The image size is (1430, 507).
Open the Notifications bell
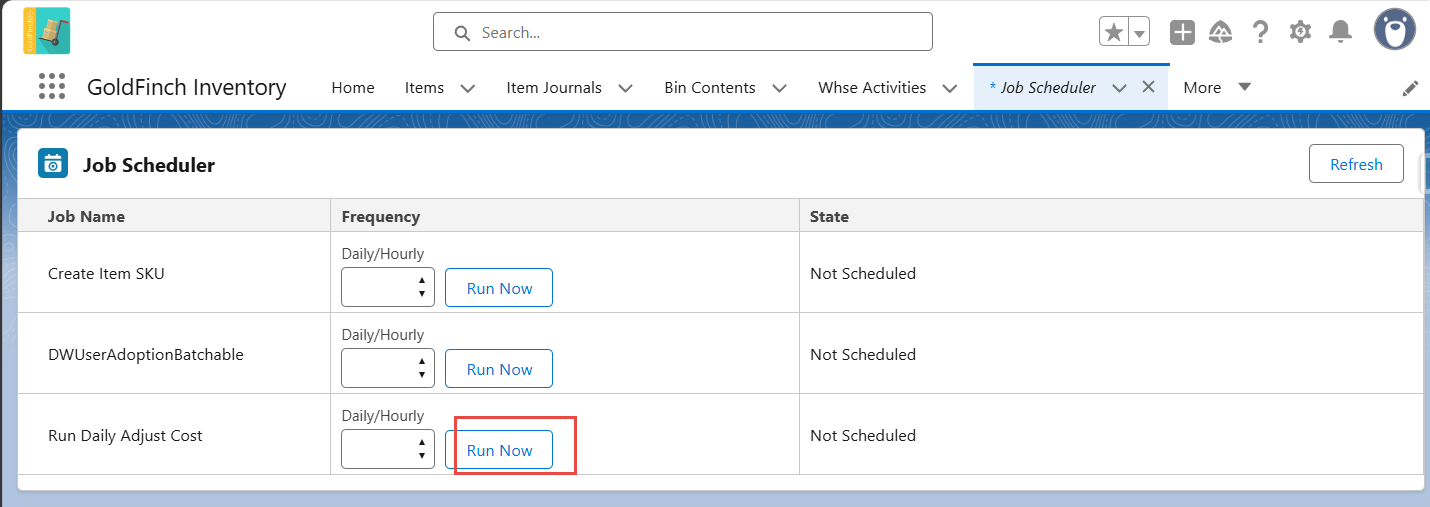pyautogui.click(x=1340, y=32)
